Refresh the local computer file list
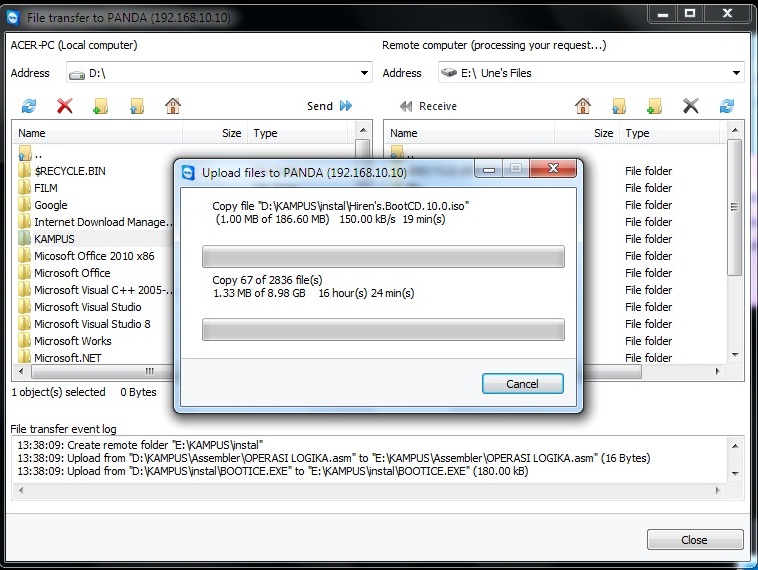The width and height of the screenshot is (758, 570). pyautogui.click(x=29, y=106)
